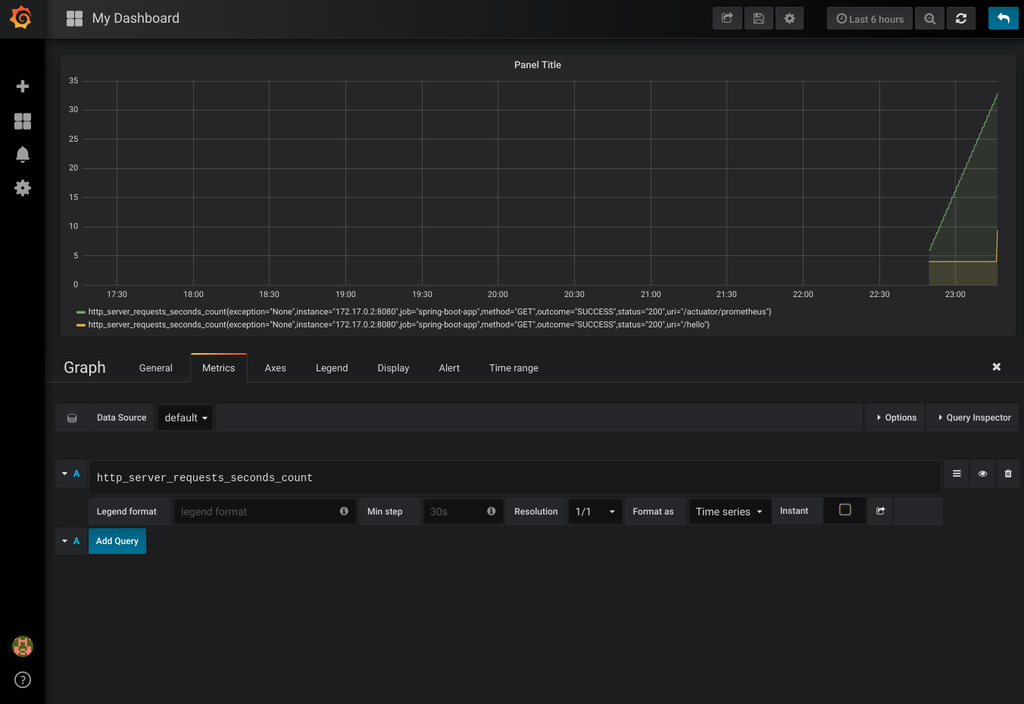Click the 23:00 label on the time axis
This screenshot has width=1024, height=704.
(x=955, y=295)
